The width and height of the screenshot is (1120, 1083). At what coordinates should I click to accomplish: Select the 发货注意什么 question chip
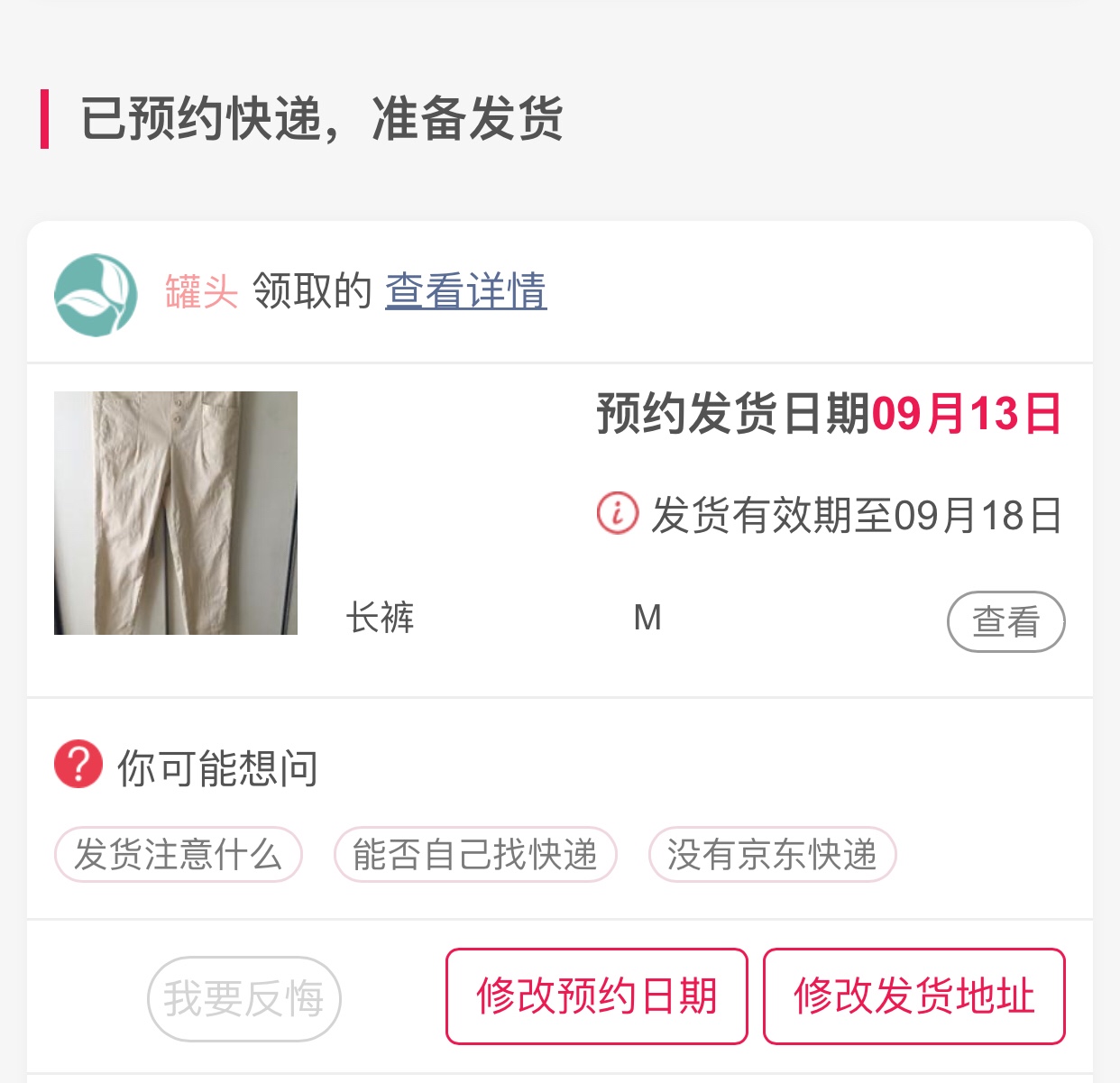[178, 854]
